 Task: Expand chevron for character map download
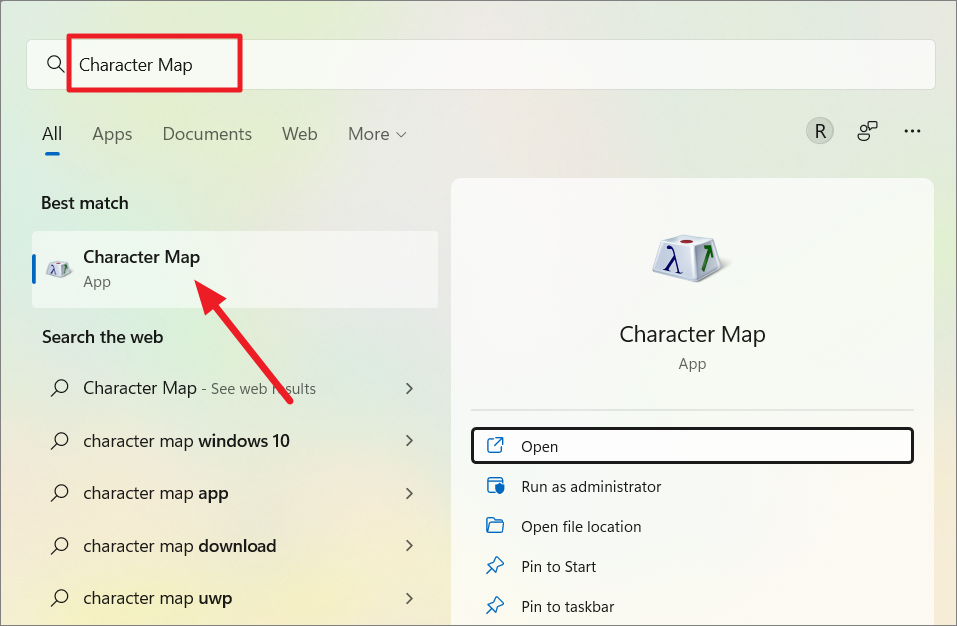tap(410, 545)
